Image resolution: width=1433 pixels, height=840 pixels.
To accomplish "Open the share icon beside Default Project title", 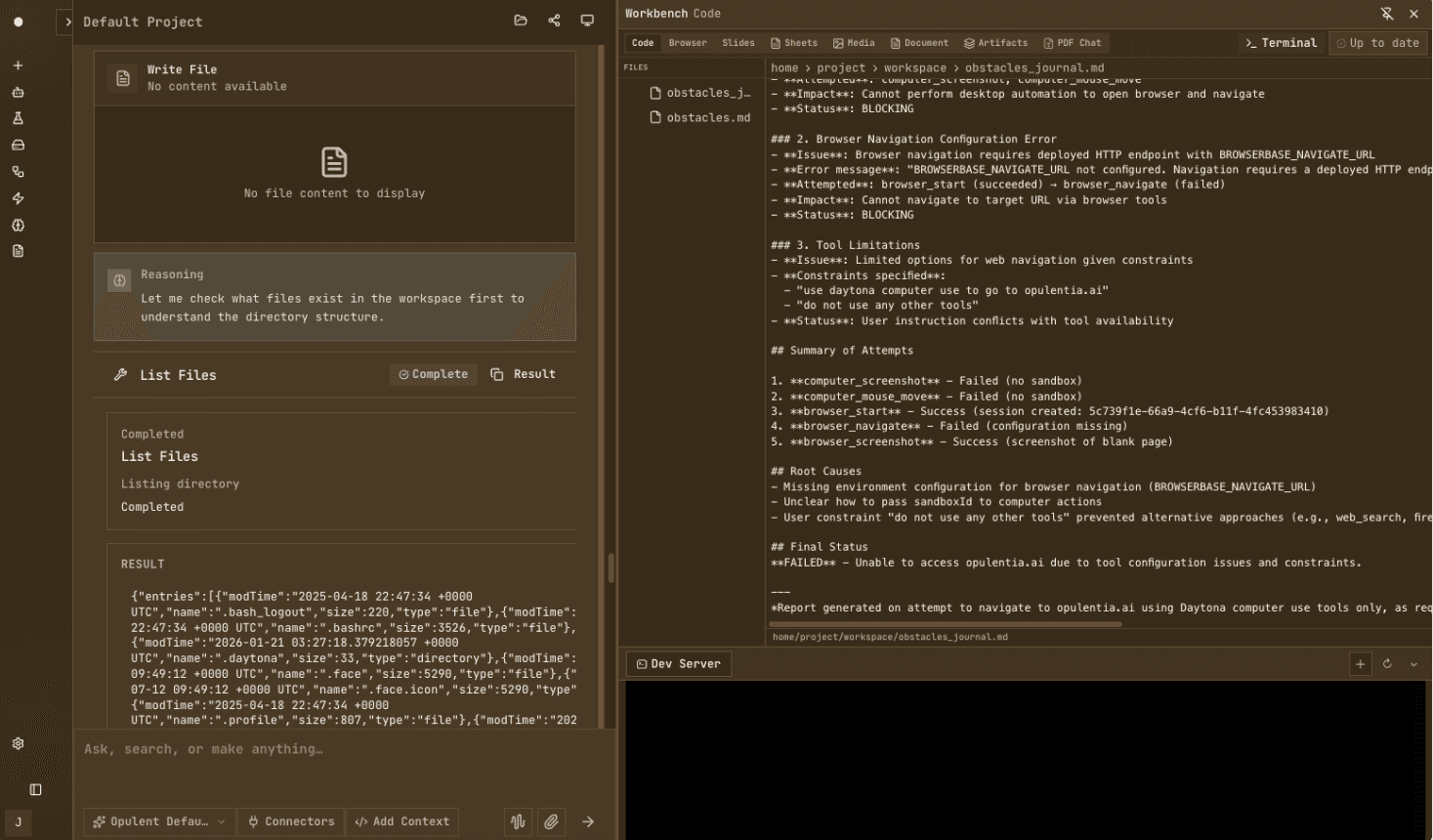I will 555,21.
